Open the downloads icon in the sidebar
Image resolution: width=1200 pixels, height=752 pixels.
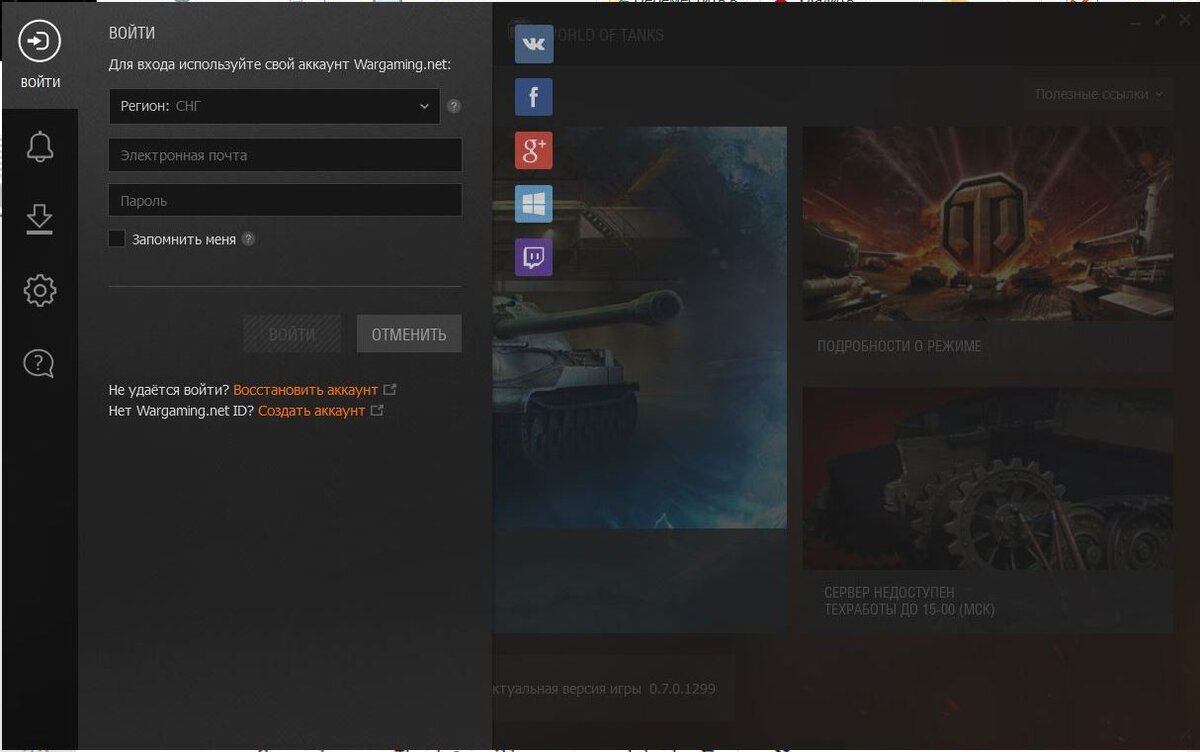(40, 219)
